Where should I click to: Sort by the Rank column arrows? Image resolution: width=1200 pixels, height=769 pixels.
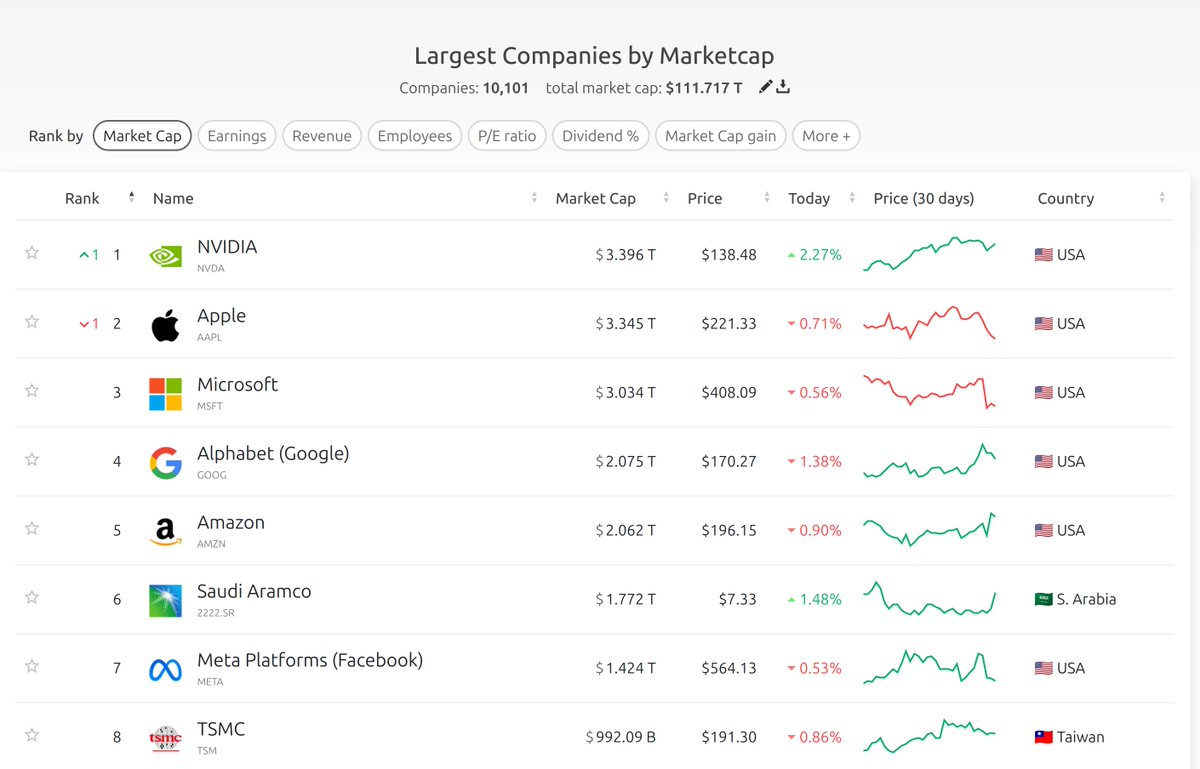tap(131, 198)
